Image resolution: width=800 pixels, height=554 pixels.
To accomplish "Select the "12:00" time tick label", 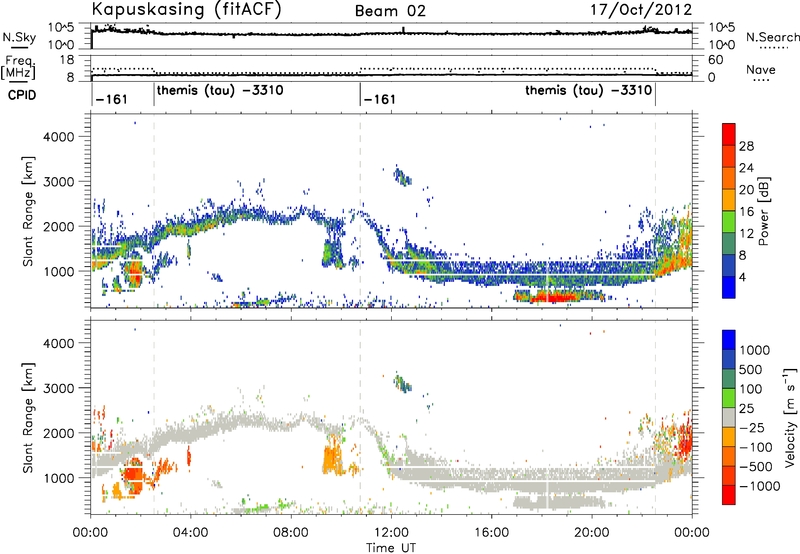I will tap(391, 533).
